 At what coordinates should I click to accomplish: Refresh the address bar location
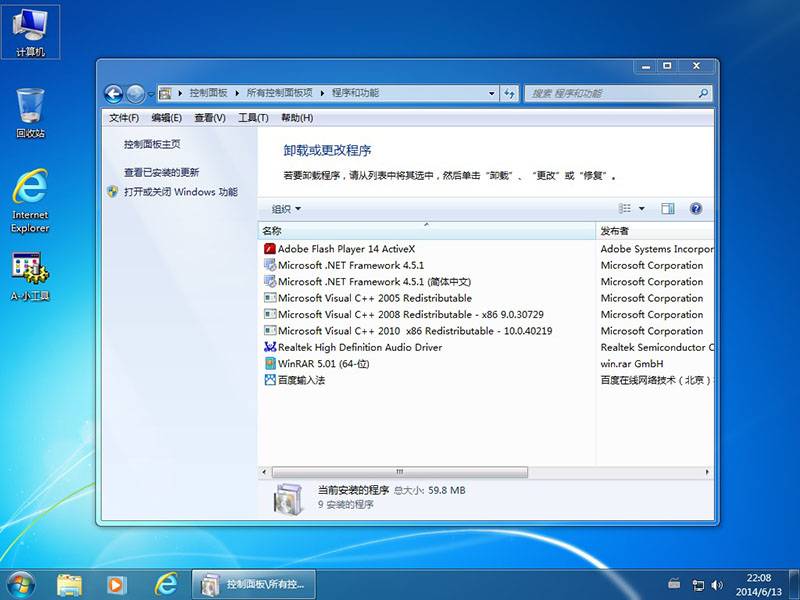pyautogui.click(x=509, y=93)
